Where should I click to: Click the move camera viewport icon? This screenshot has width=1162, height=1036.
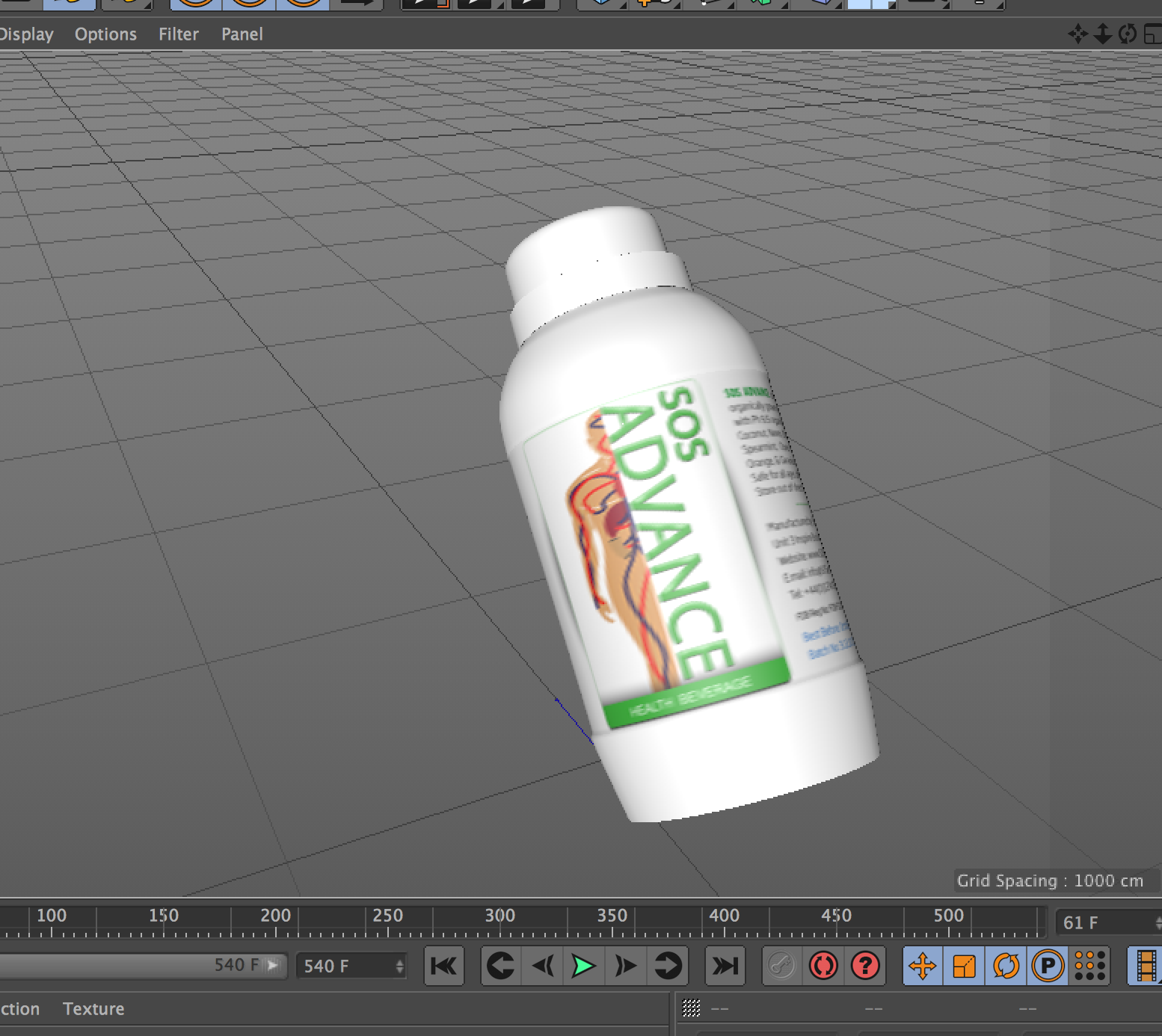pos(1078,34)
